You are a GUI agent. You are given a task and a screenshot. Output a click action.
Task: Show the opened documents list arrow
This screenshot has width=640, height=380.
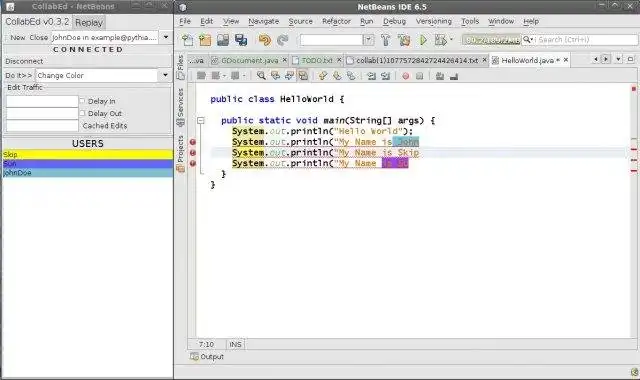pyautogui.click(x=619, y=60)
